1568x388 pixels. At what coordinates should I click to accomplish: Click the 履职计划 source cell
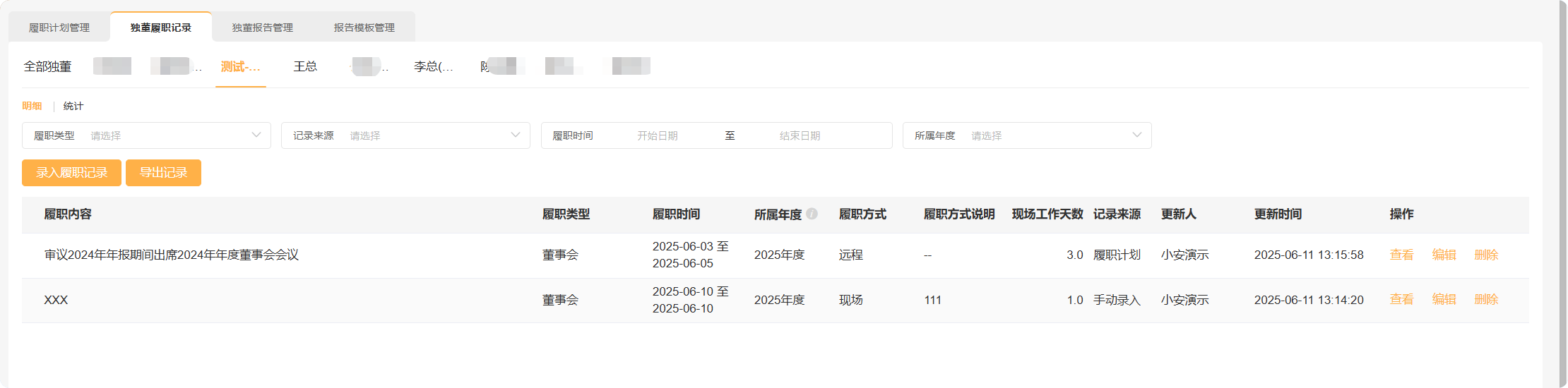[1117, 255]
